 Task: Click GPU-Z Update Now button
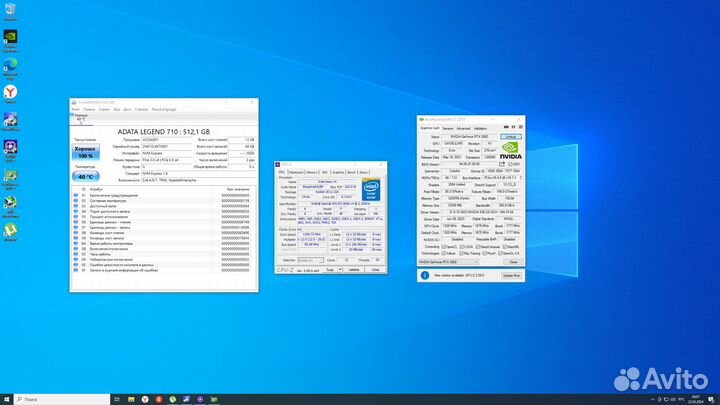tap(511, 276)
